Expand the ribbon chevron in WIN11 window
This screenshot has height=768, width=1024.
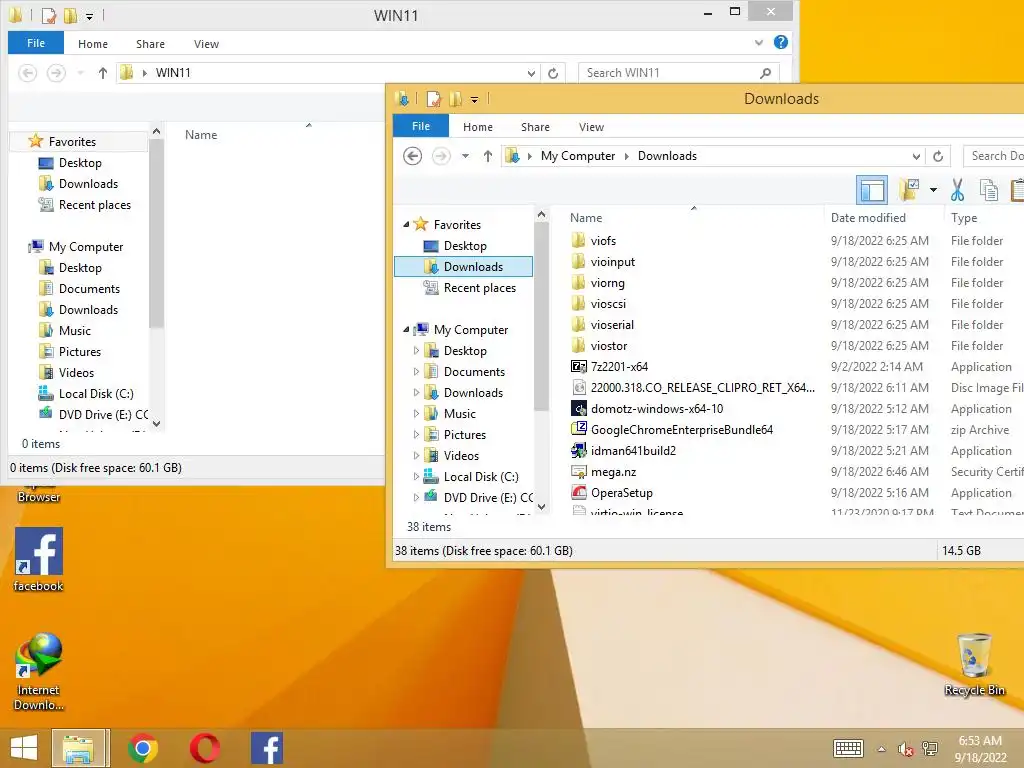(758, 42)
